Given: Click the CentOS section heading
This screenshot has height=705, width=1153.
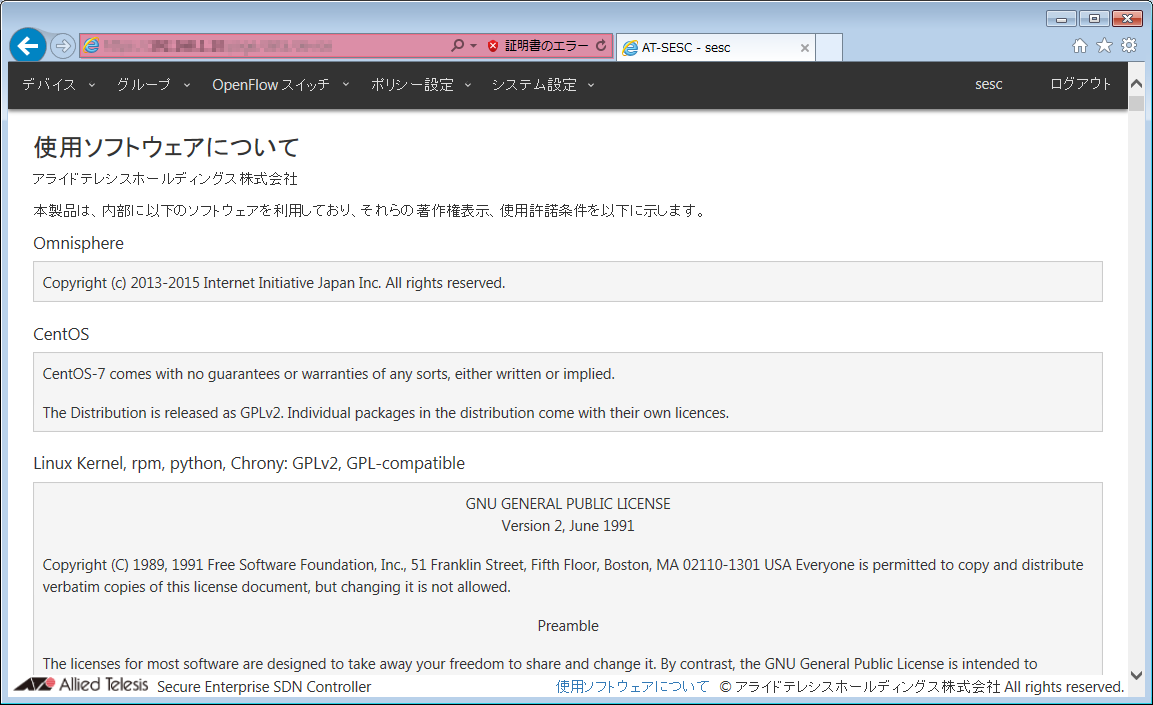Looking at the screenshot, I should (61, 334).
